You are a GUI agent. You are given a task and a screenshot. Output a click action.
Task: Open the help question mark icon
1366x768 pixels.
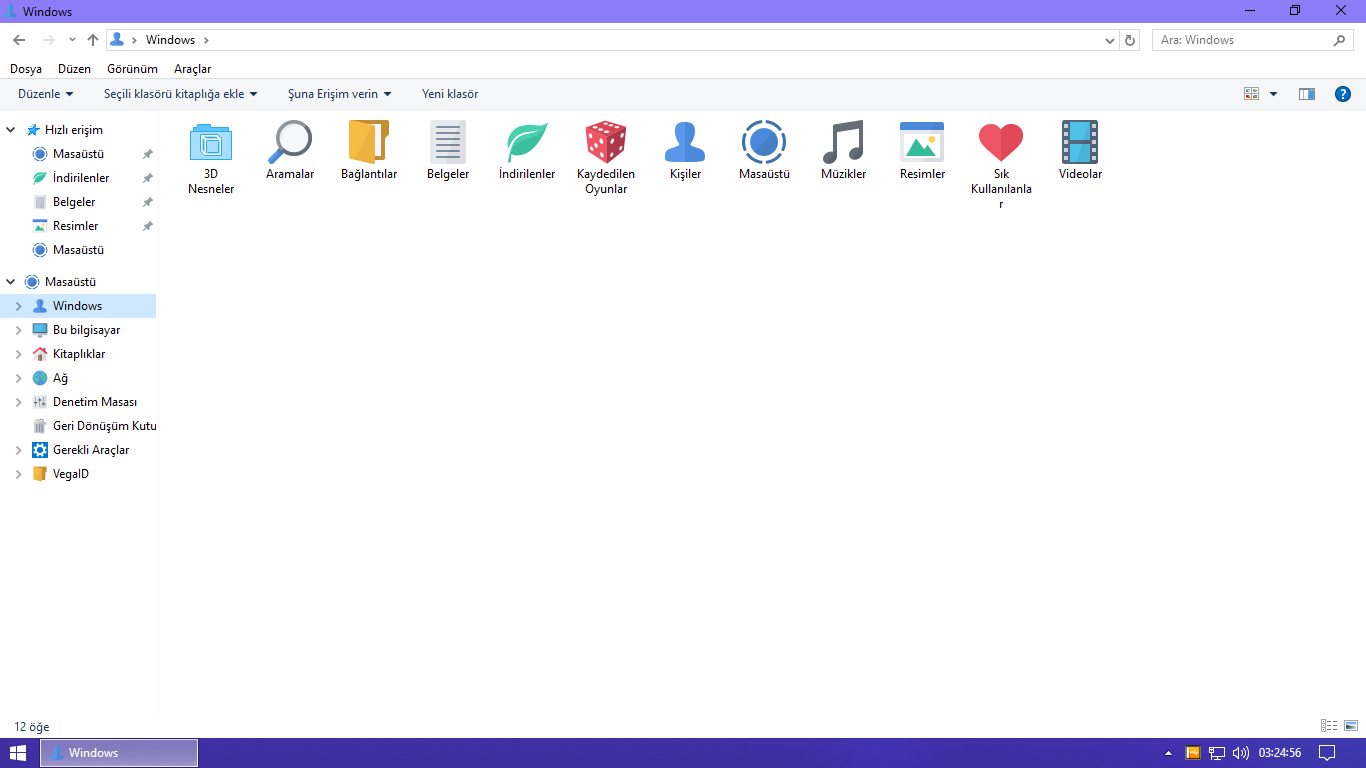[x=1343, y=94]
